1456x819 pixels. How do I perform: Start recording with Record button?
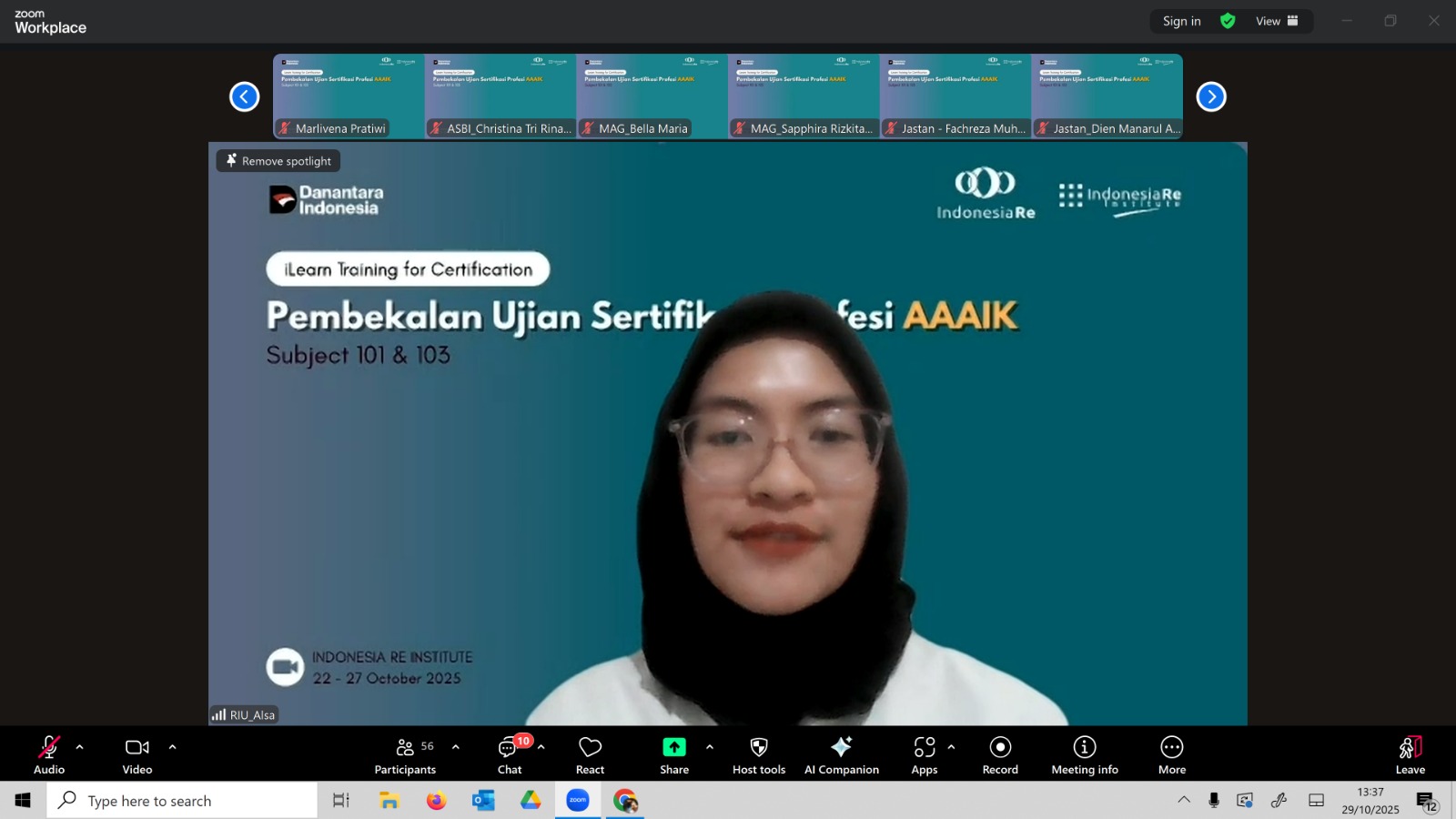(x=1000, y=755)
